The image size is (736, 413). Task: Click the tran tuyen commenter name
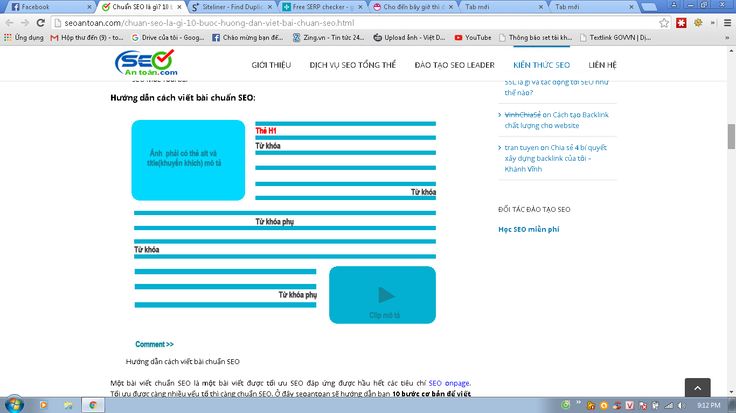tap(521, 147)
